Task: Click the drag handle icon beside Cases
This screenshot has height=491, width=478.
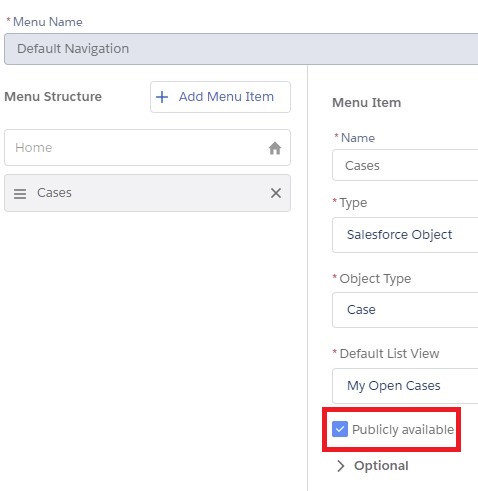Action: click(20, 194)
